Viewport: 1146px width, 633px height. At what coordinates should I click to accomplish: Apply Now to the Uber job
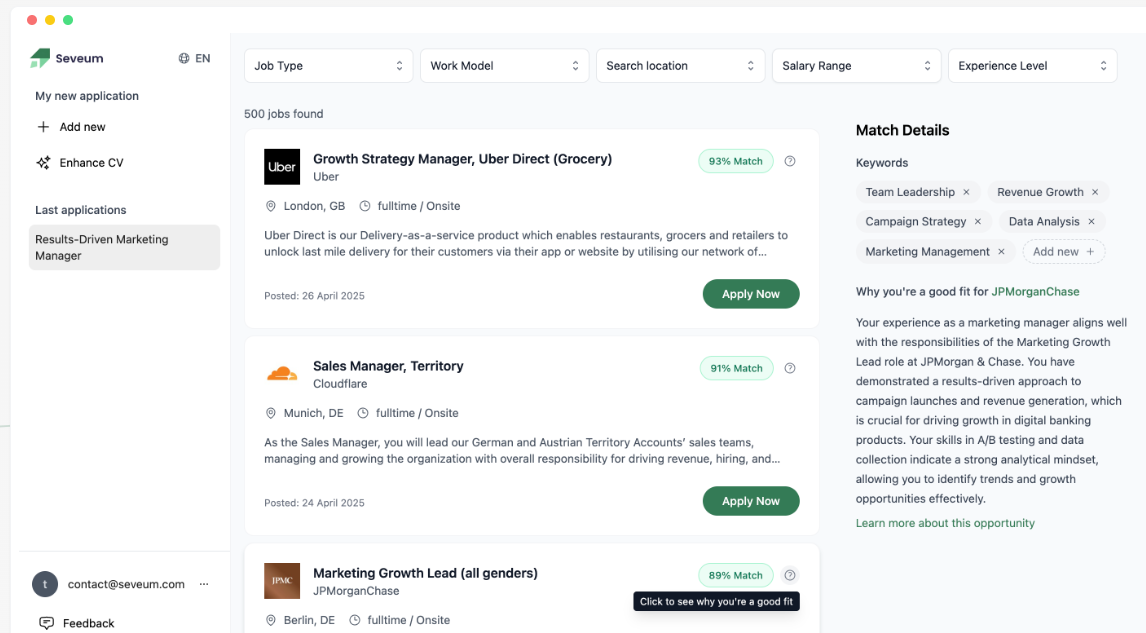750,294
